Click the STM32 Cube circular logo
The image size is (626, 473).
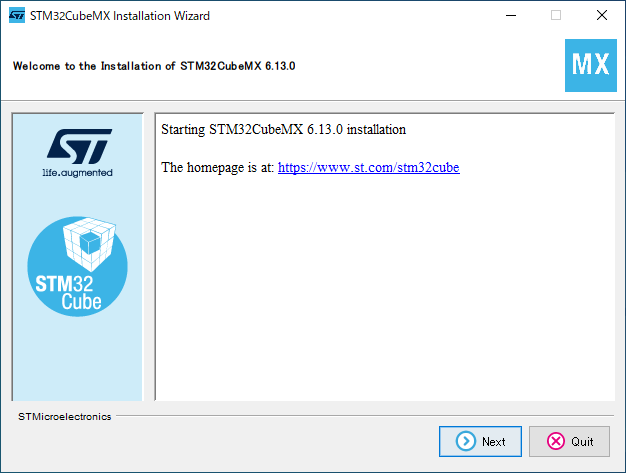point(77,267)
